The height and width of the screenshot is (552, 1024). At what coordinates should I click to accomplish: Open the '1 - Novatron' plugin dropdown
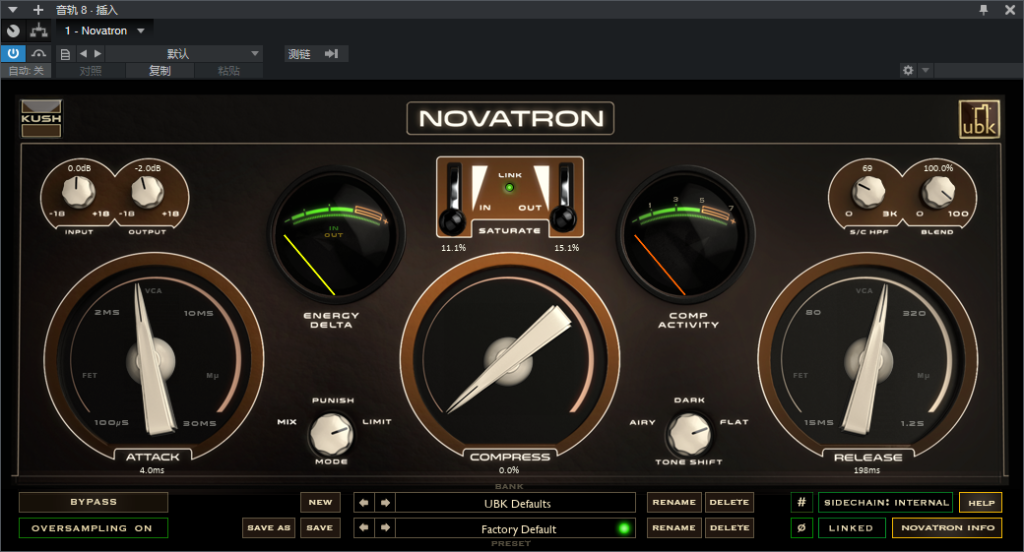104,31
